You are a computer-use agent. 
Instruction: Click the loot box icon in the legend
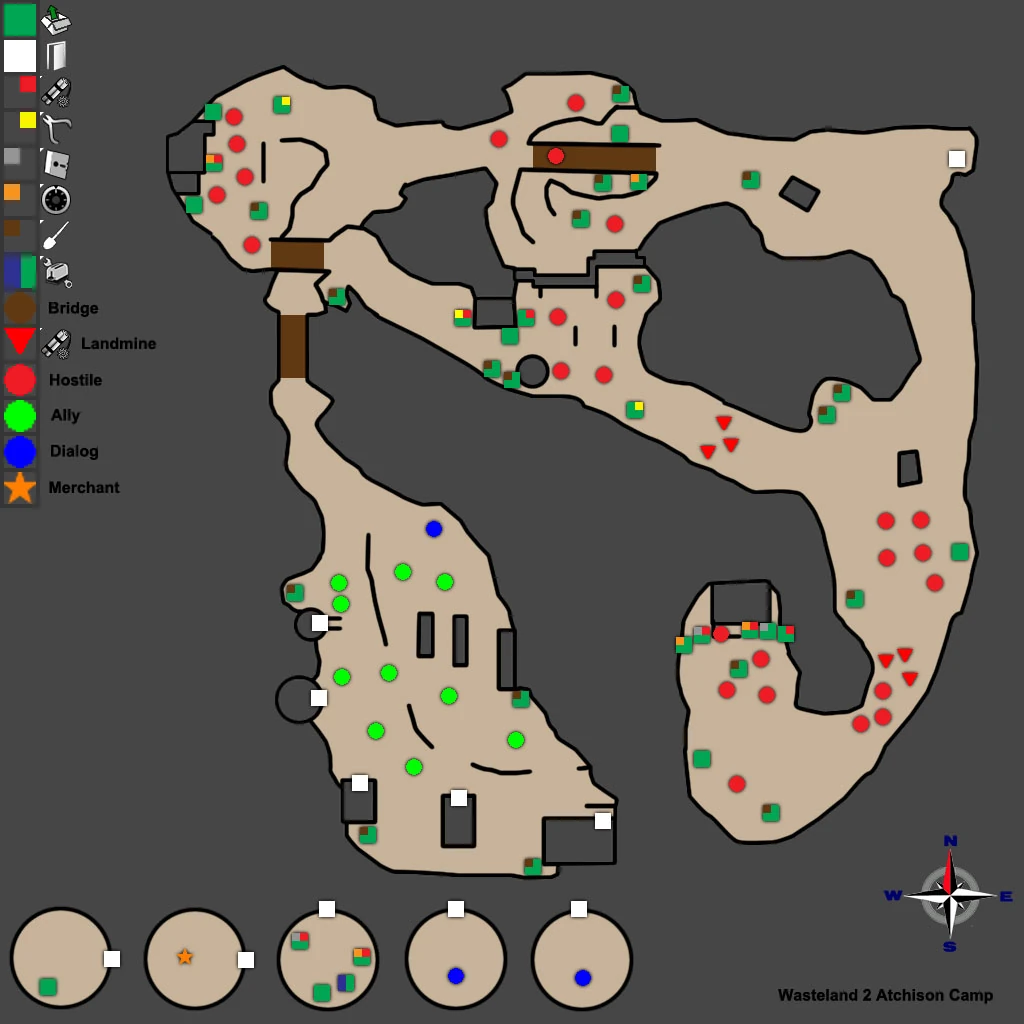point(56,20)
